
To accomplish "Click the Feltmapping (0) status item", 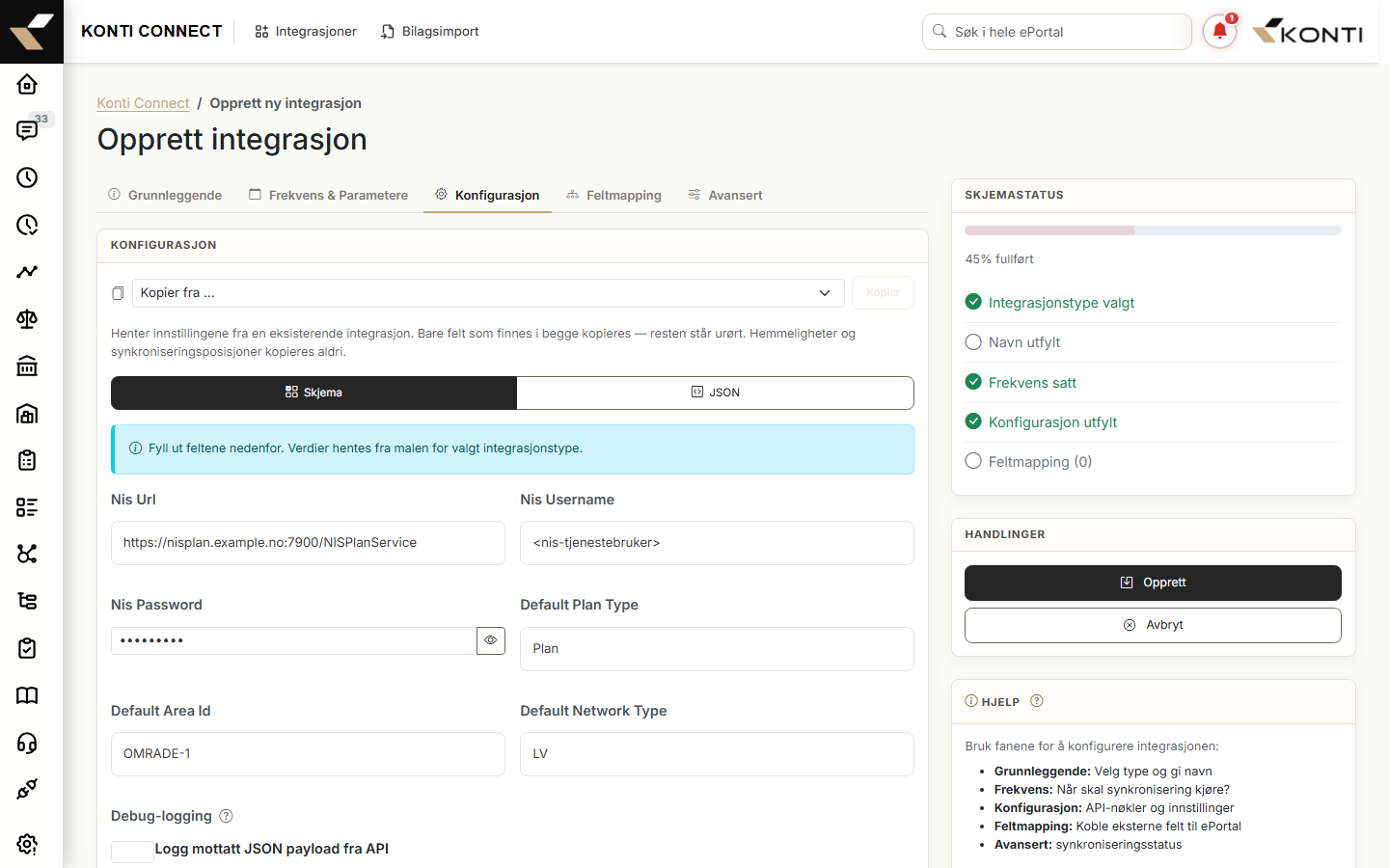I will click(x=1153, y=462).
